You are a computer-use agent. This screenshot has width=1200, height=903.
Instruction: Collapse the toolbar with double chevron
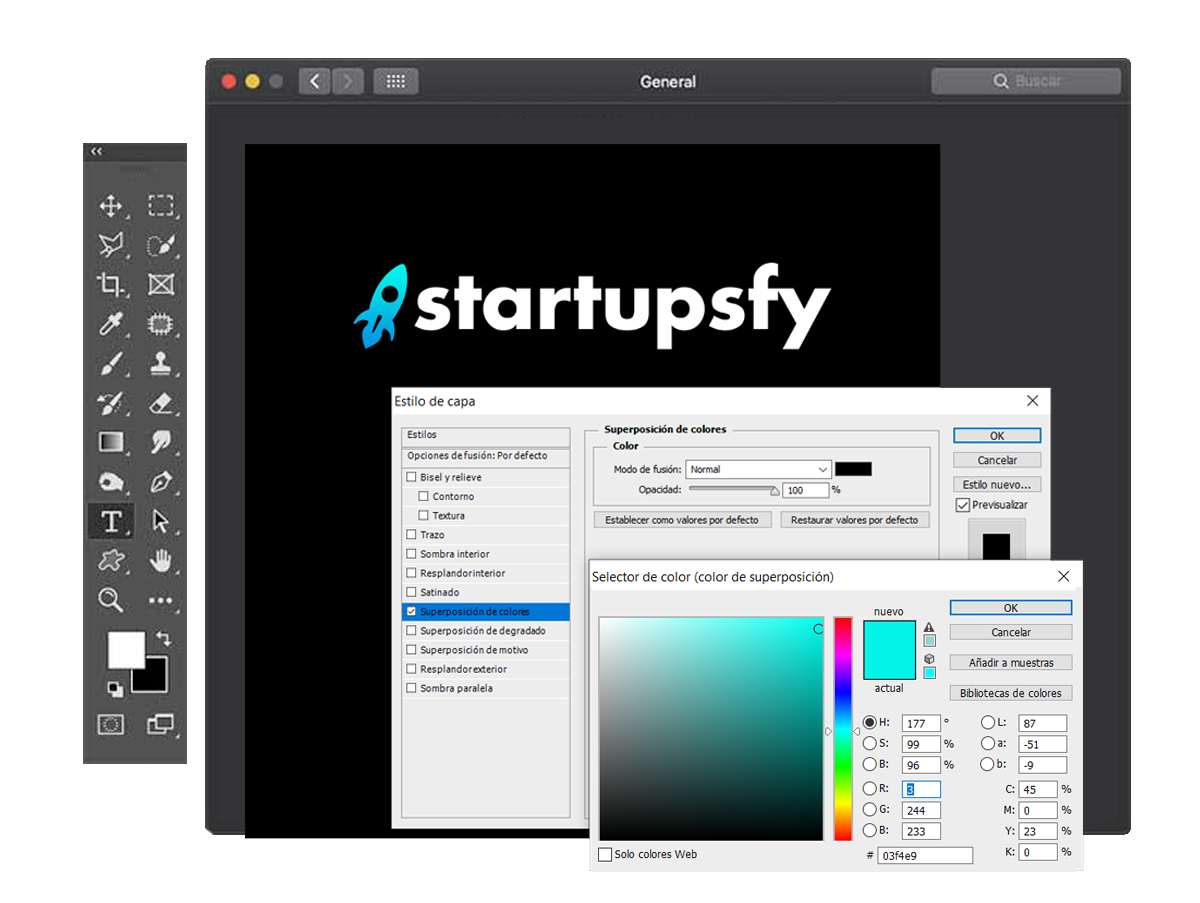tap(96, 151)
